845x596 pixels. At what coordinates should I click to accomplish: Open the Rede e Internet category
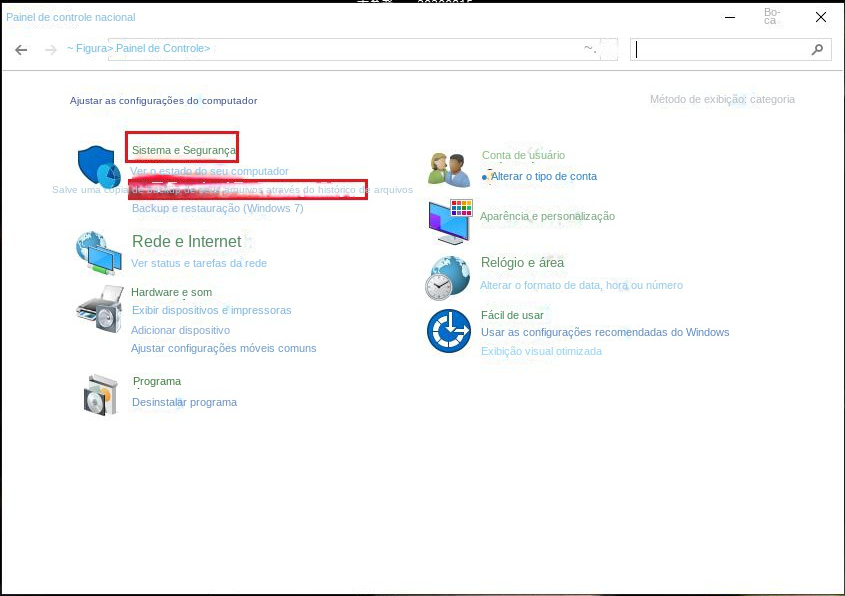click(186, 241)
